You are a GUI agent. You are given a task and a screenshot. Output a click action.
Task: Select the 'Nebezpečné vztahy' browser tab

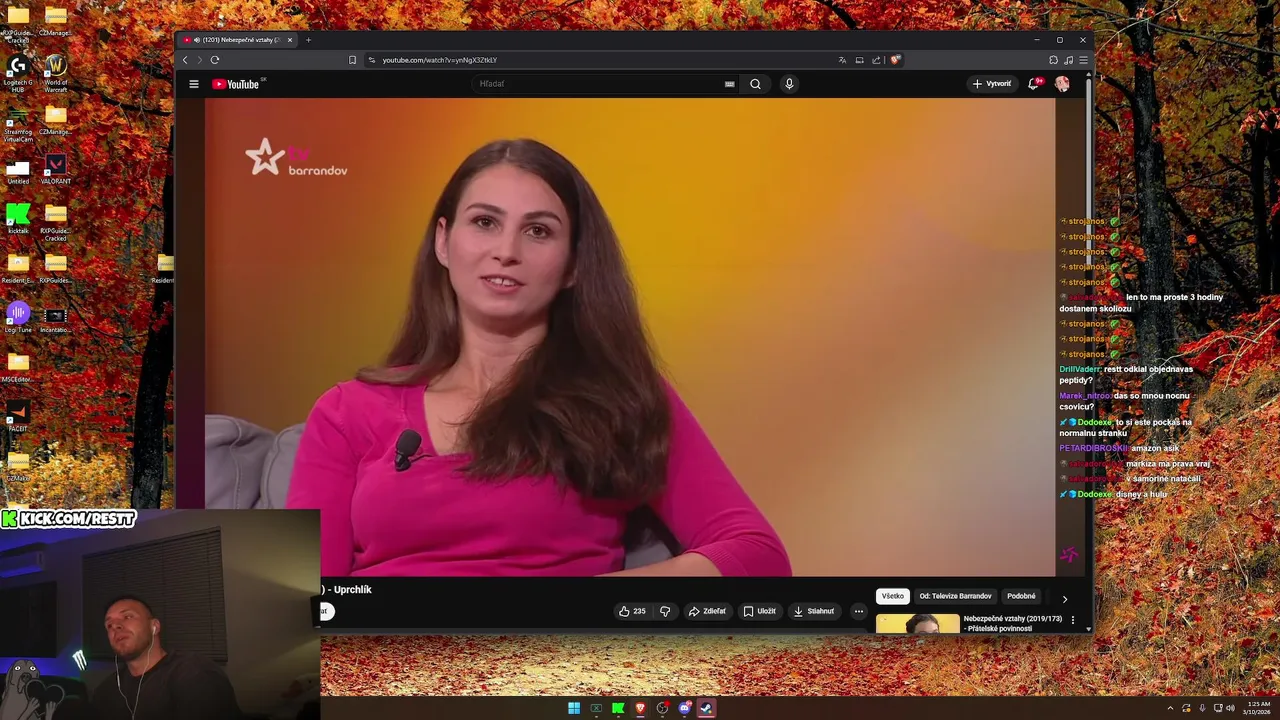238,40
